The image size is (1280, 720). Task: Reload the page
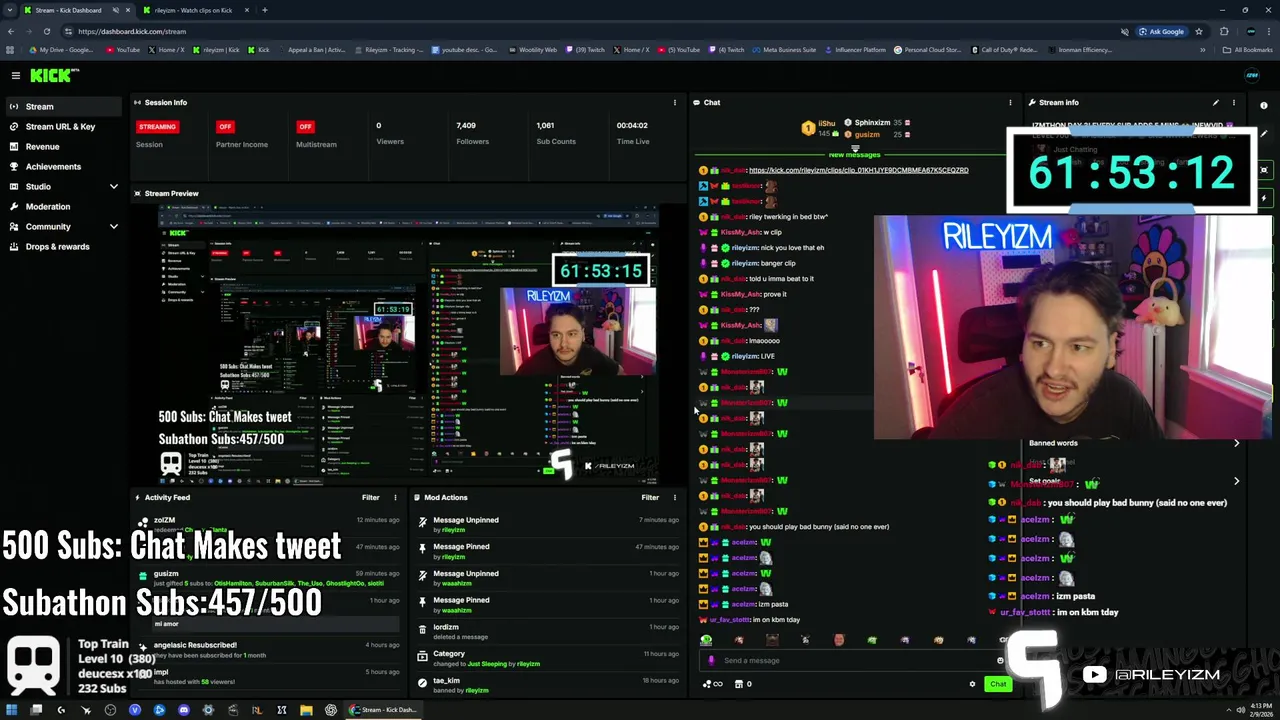pos(46,31)
